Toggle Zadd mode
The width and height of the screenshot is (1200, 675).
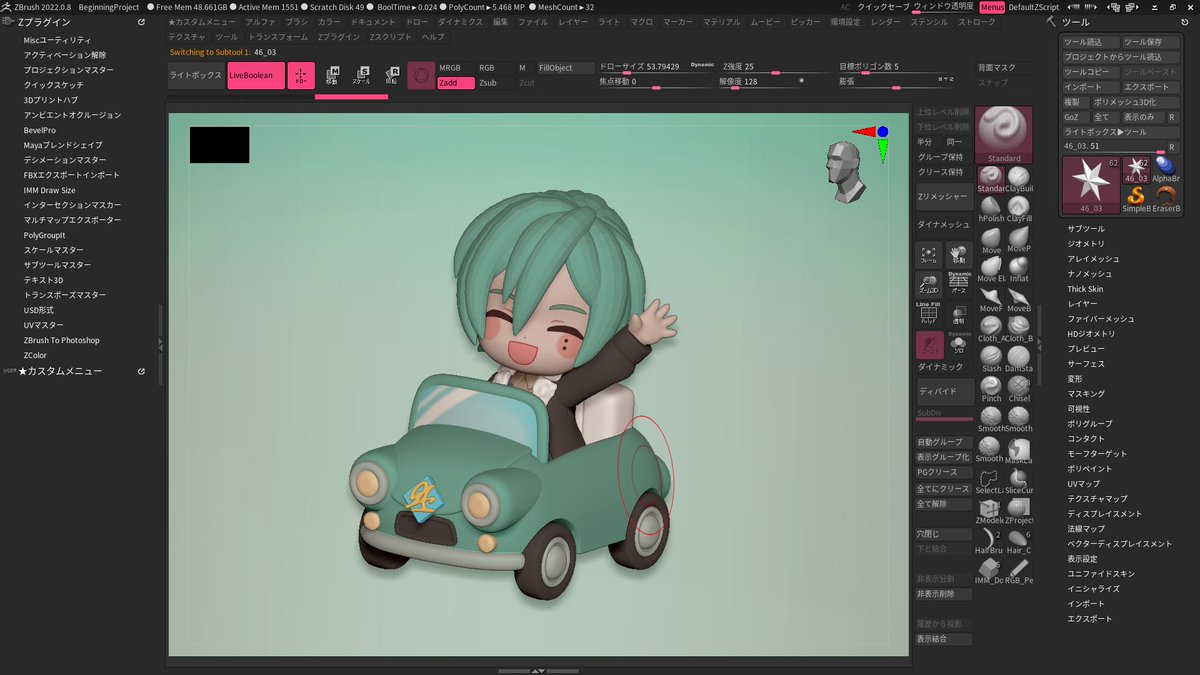pyautogui.click(x=456, y=83)
